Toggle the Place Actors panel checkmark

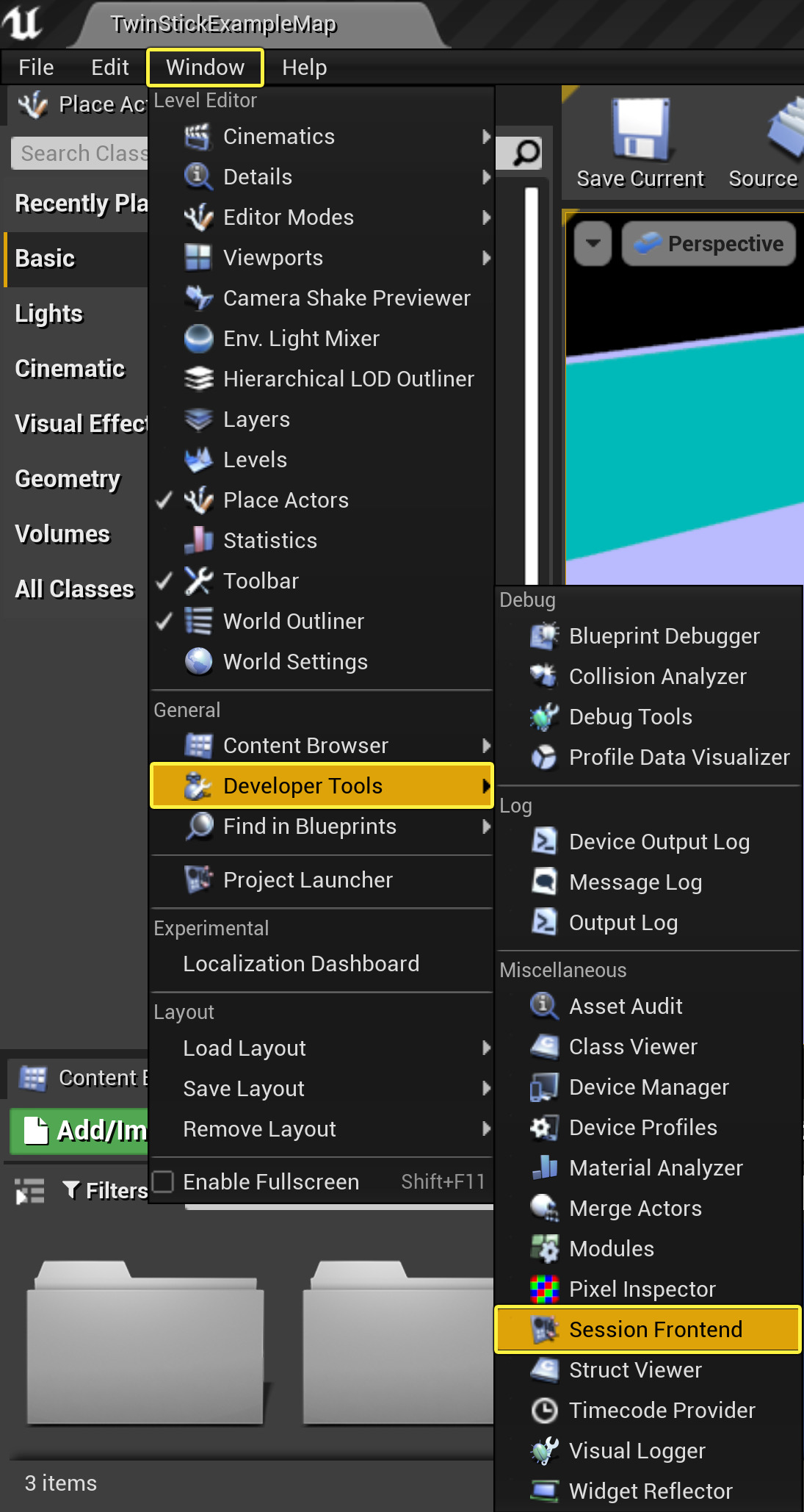pos(164,500)
